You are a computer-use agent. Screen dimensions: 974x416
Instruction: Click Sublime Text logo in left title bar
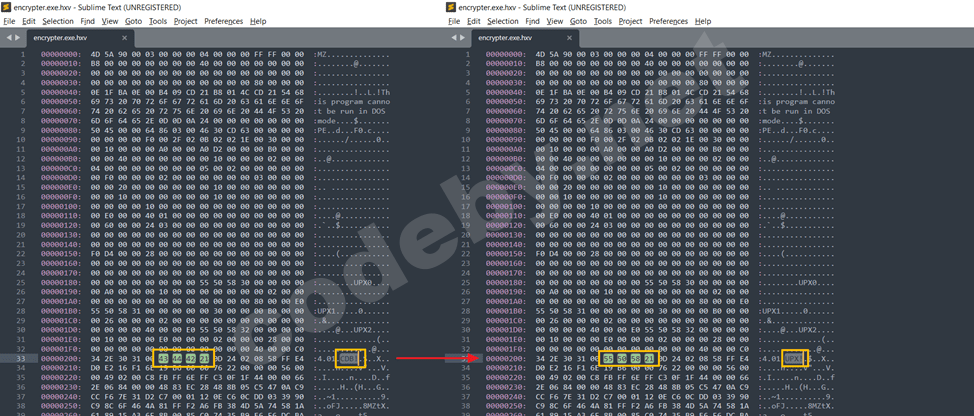tap(7, 7)
